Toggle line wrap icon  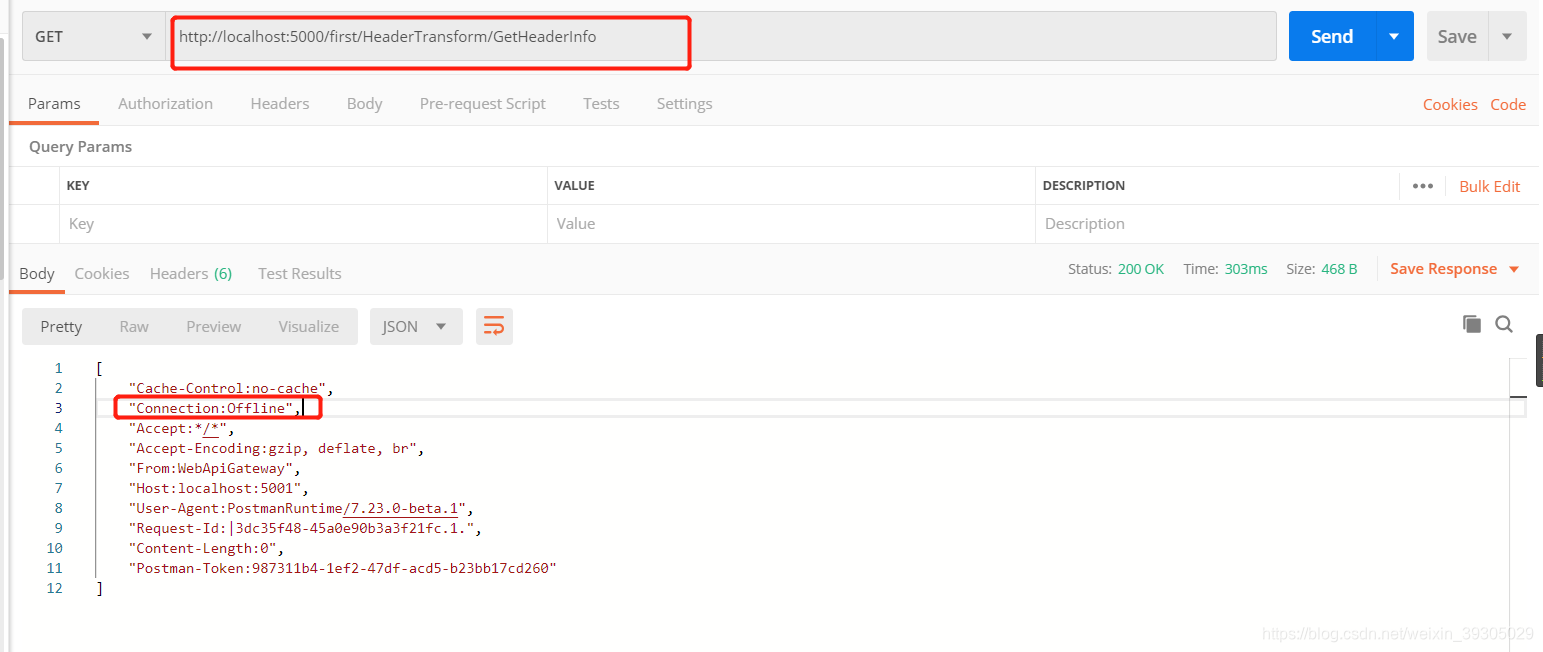[494, 327]
